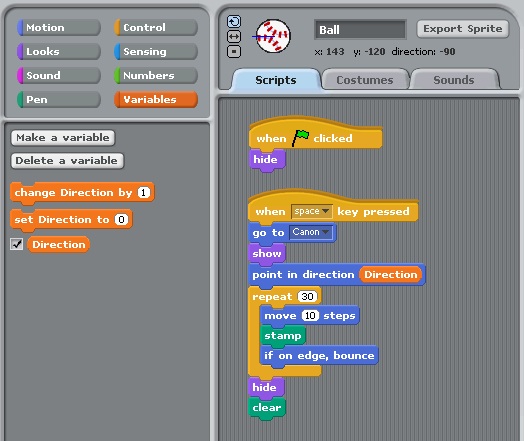
Task: Open the Sound blocks category
Action: point(59,76)
